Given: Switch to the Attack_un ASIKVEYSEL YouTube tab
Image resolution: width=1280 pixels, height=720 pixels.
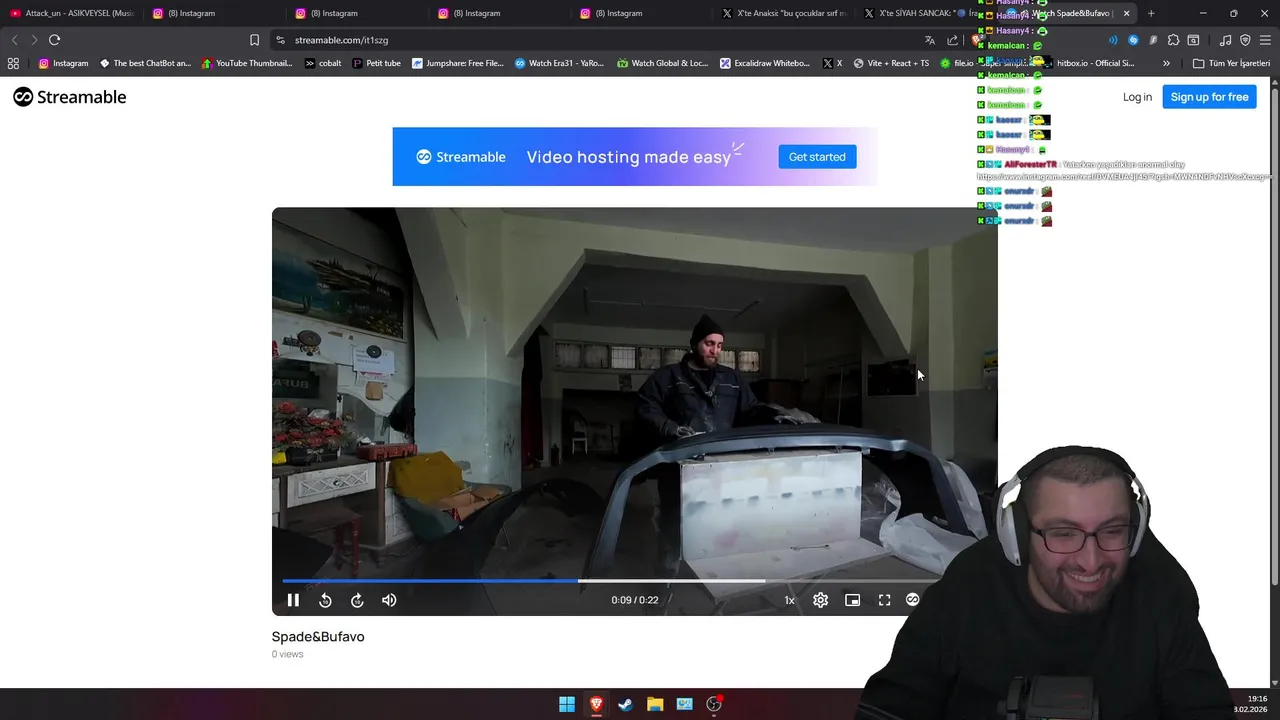Looking at the screenshot, I should [71, 13].
